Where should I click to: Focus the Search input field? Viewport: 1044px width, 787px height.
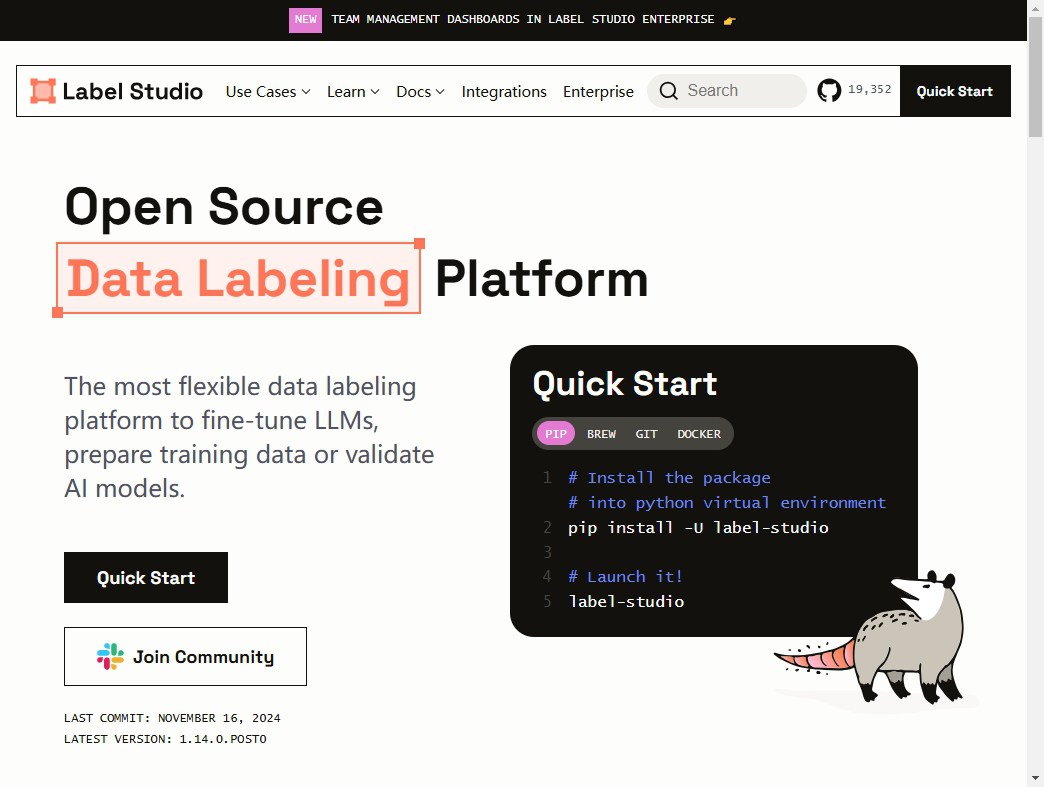tap(726, 91)
